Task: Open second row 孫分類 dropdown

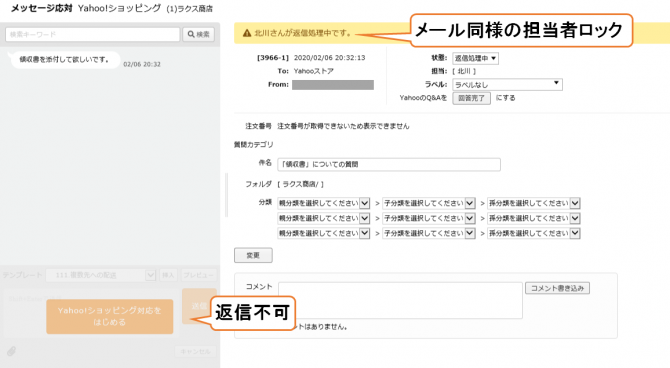Action: pyautogui.click(x=534, y=218)
